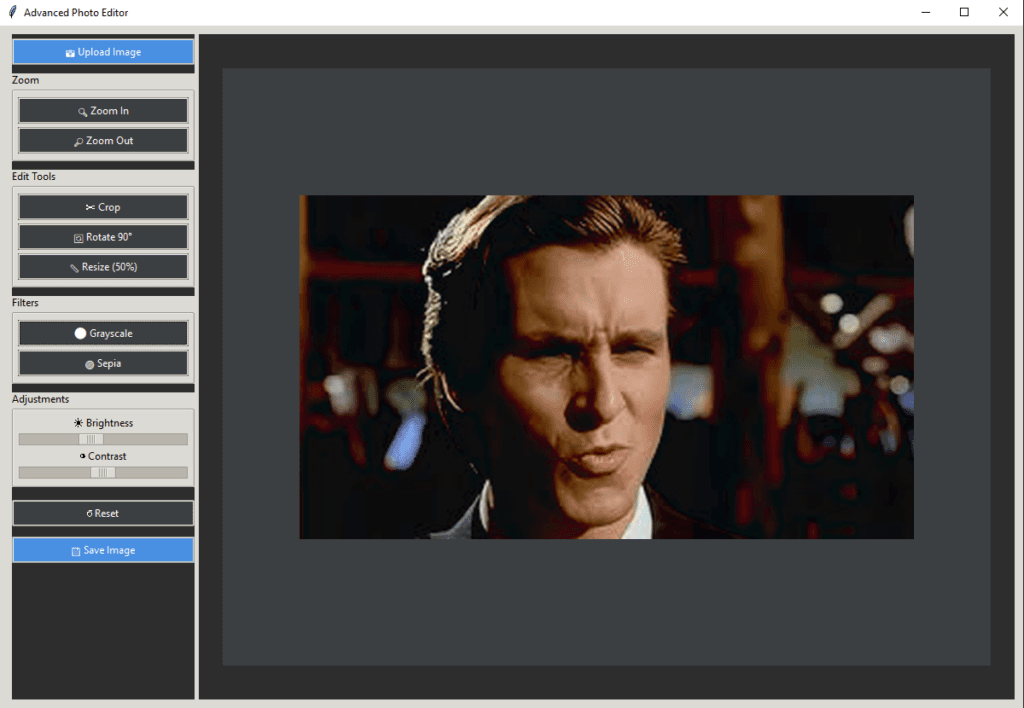Zoom In on the photo
Image resolution: width=1024 pixels, height=708 pixels.
(103, 111)
